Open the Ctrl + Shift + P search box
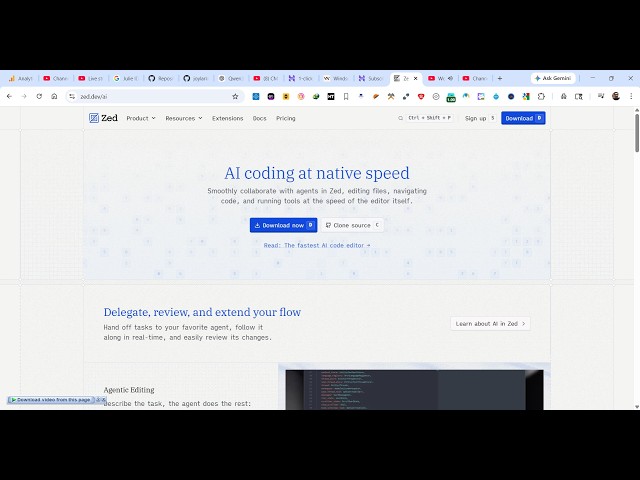The width and height of the screenshot is (640, 480). point(429,118)
